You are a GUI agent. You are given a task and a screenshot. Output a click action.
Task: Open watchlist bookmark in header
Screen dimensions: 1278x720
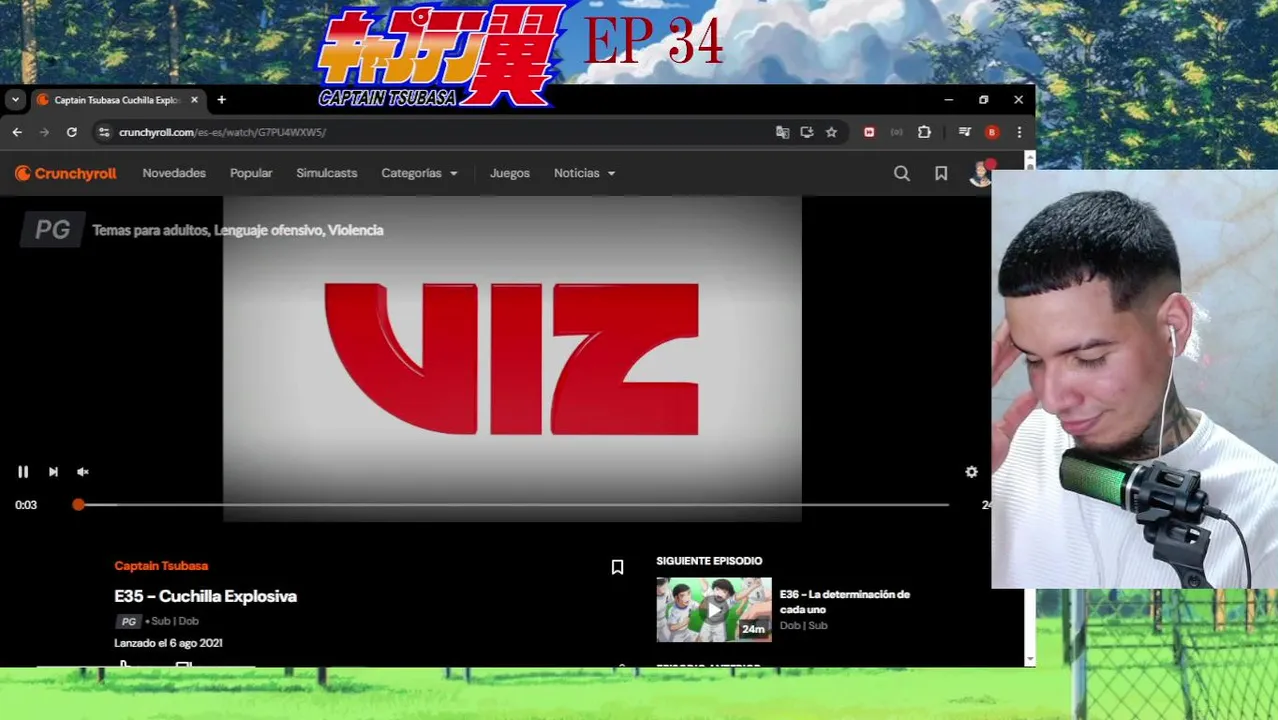coord(941,173)
